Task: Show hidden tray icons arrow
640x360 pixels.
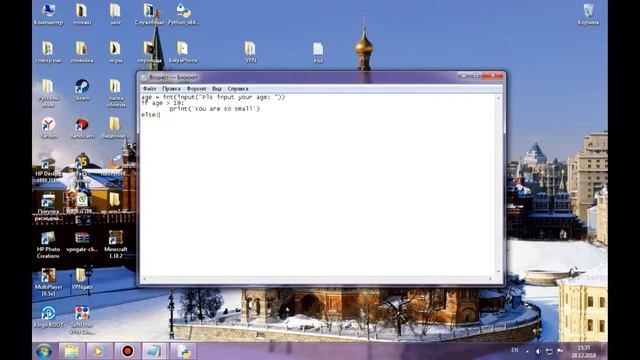Action: click(x=527, y=351)
